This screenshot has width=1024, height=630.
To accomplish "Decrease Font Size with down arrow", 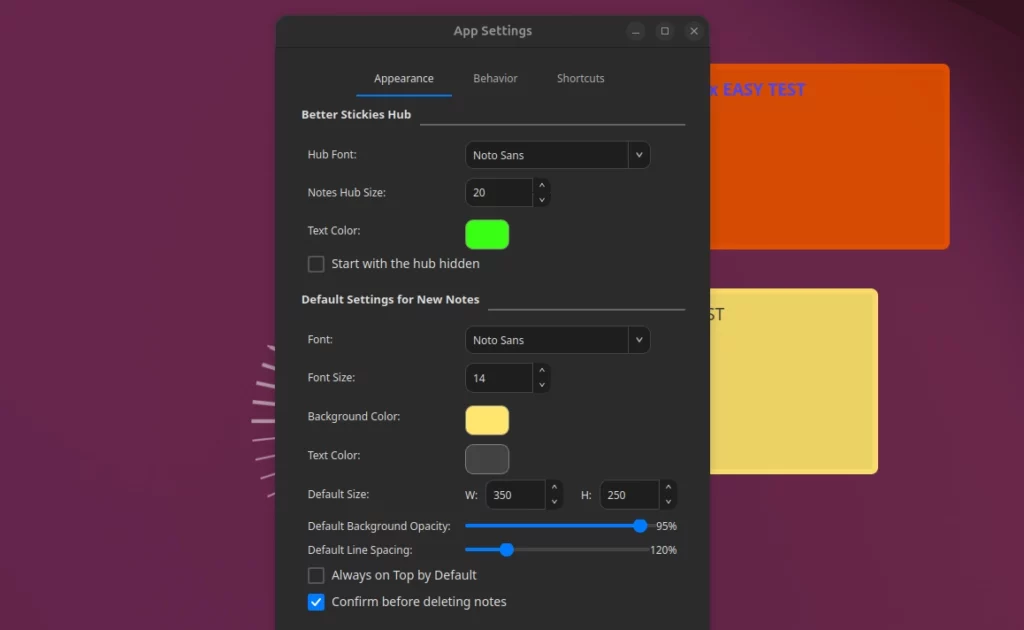I will point(541,385).
